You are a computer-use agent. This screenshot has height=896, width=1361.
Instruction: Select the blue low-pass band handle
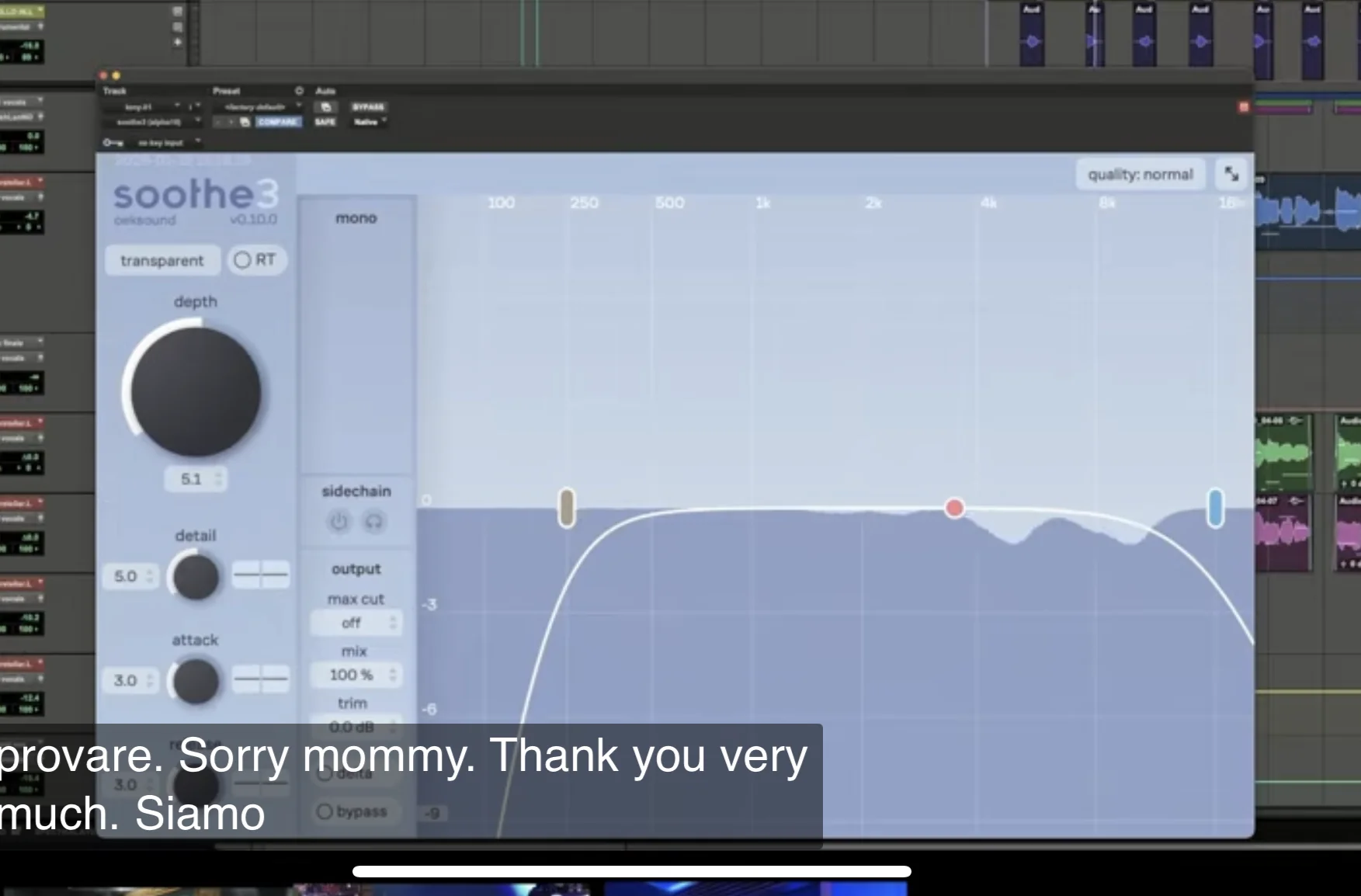[1215, 508]
